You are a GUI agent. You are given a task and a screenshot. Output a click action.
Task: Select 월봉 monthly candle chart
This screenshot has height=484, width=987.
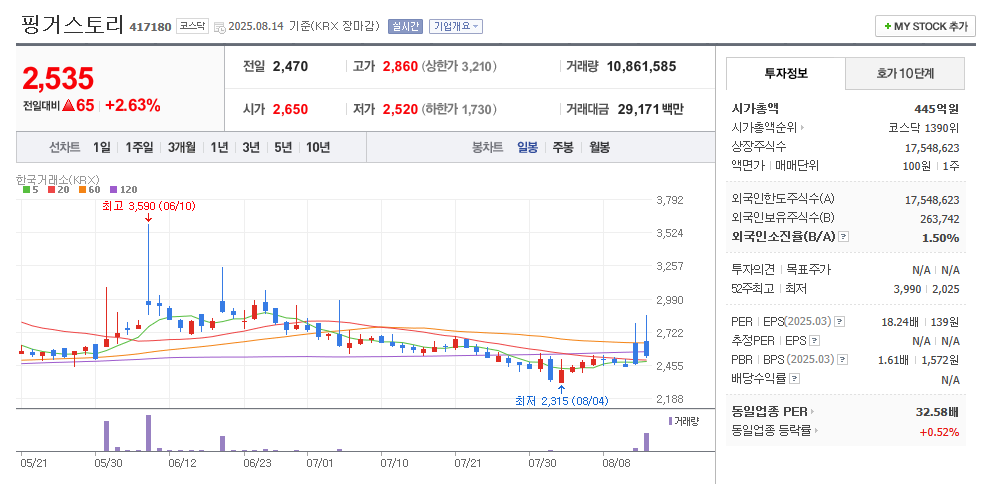tap(599, 147)
